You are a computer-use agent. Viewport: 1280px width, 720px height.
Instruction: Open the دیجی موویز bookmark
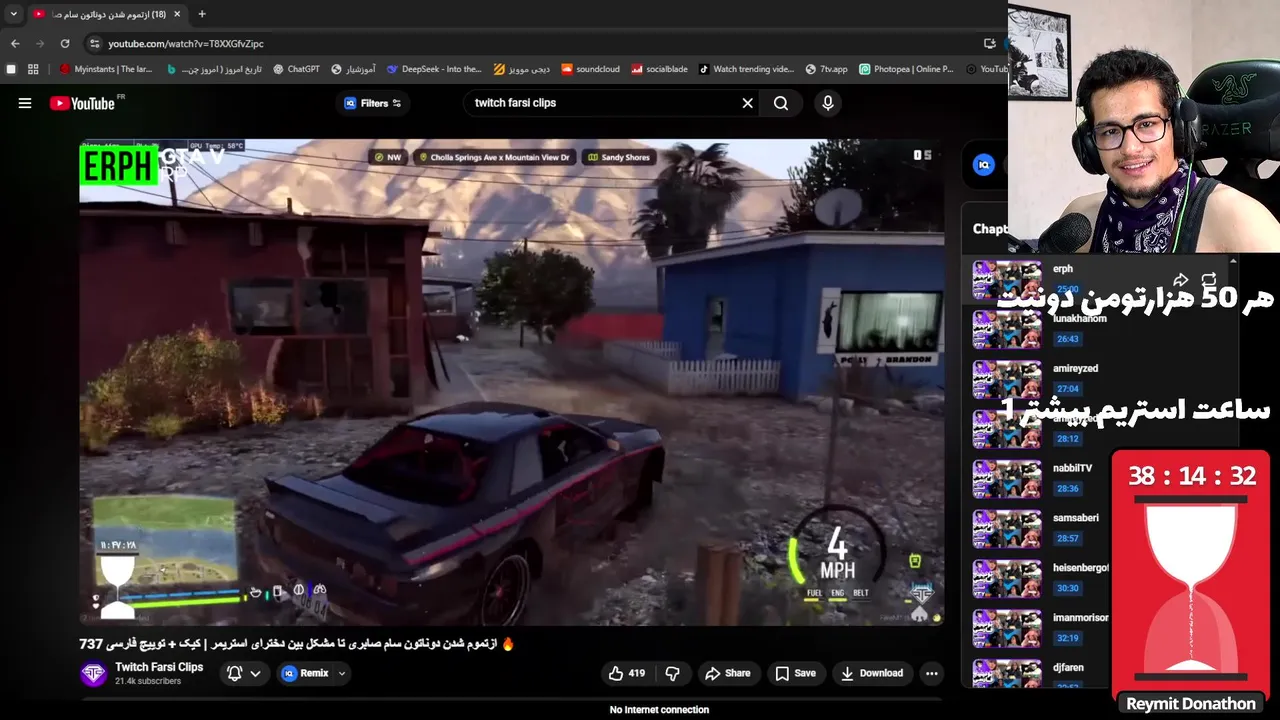tap(521, 69)
